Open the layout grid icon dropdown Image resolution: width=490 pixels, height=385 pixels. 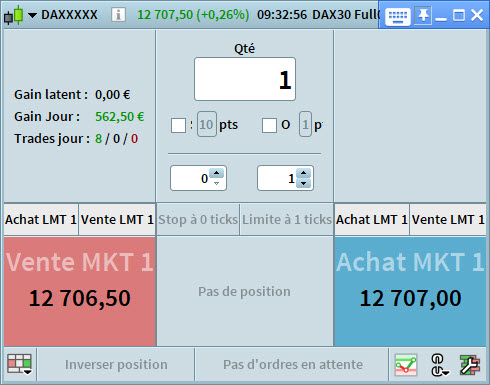tap(20, 365)
